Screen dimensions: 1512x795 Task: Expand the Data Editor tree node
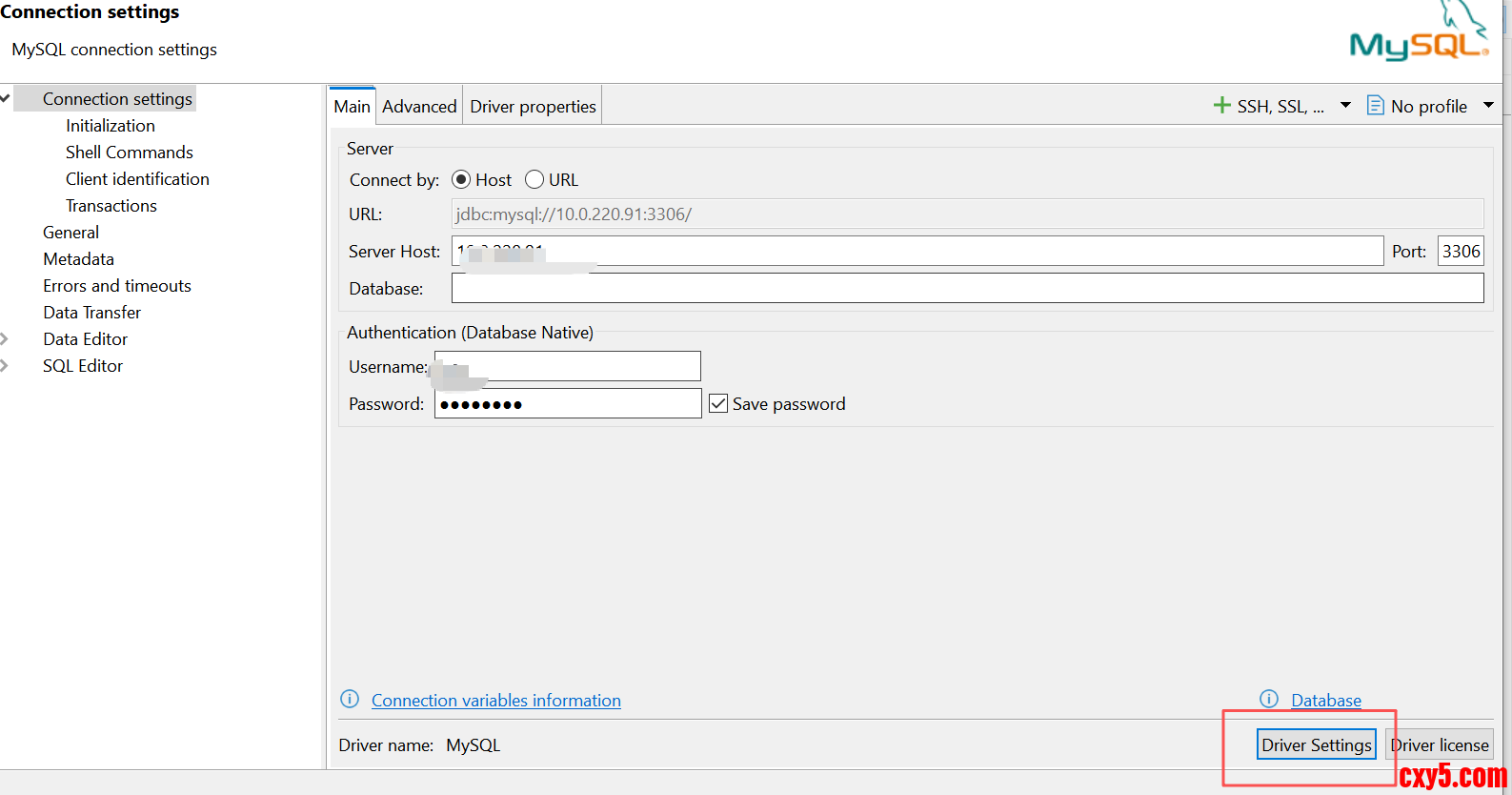(5, 338)
